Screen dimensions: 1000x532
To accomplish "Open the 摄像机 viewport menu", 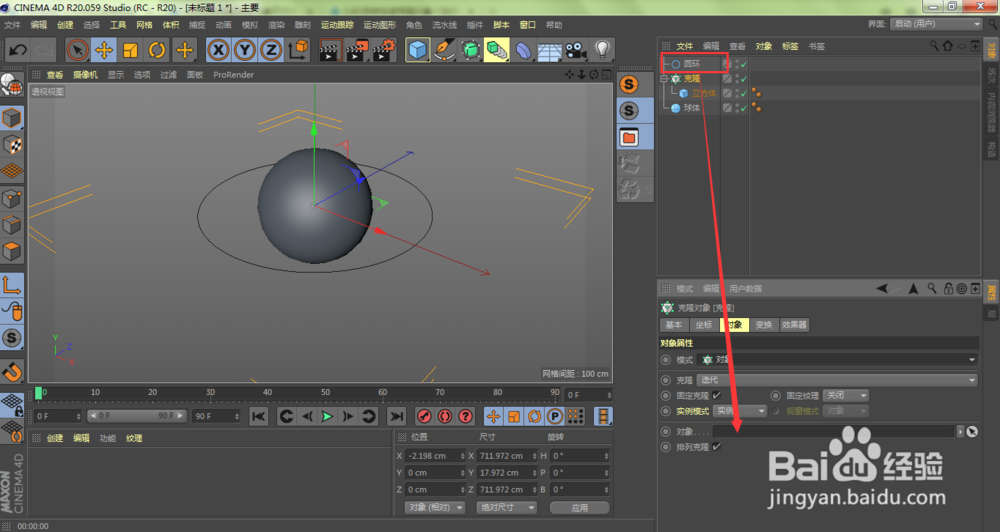I will 85,75.
